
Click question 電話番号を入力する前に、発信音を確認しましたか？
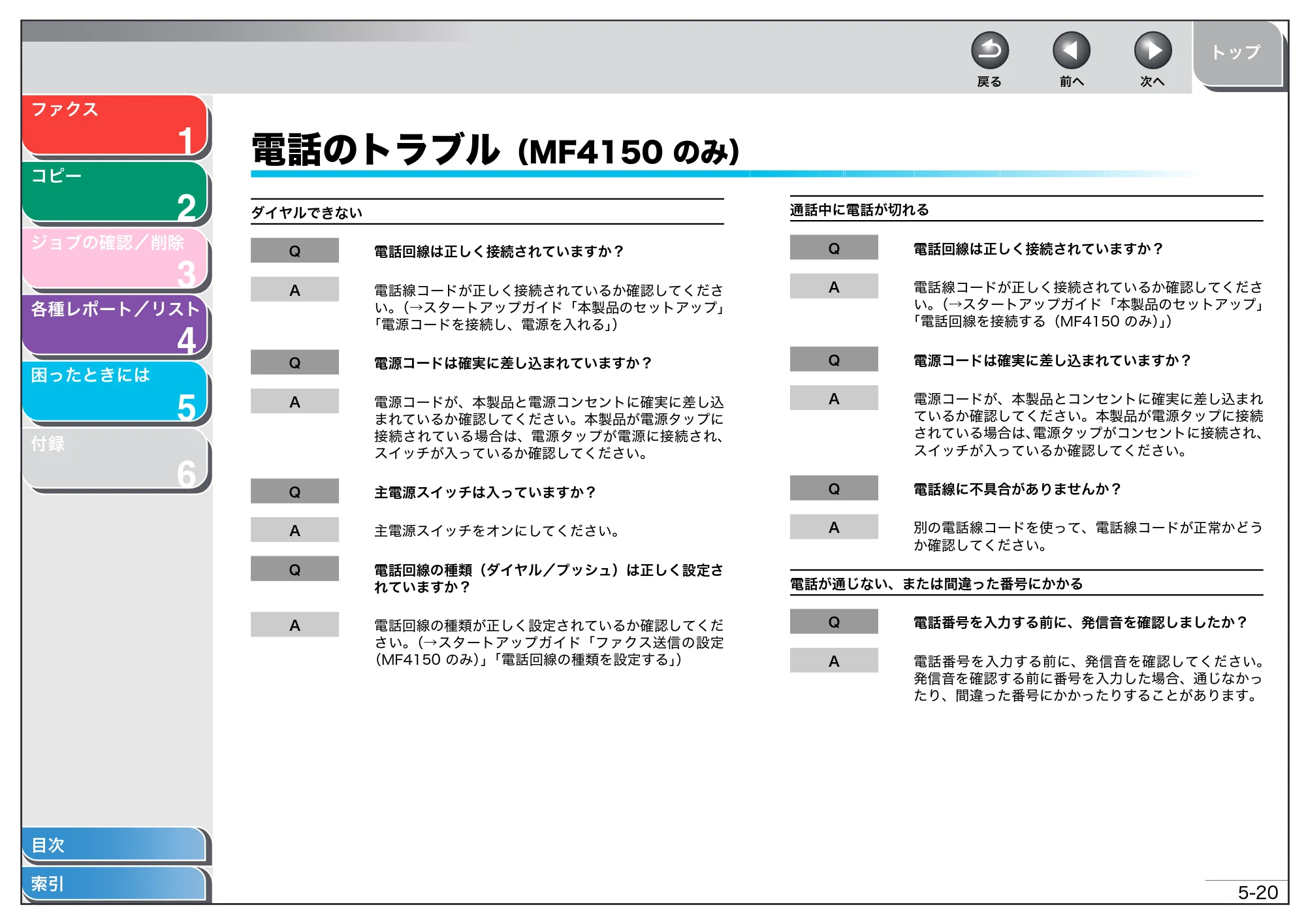[x=1081, y=622]
